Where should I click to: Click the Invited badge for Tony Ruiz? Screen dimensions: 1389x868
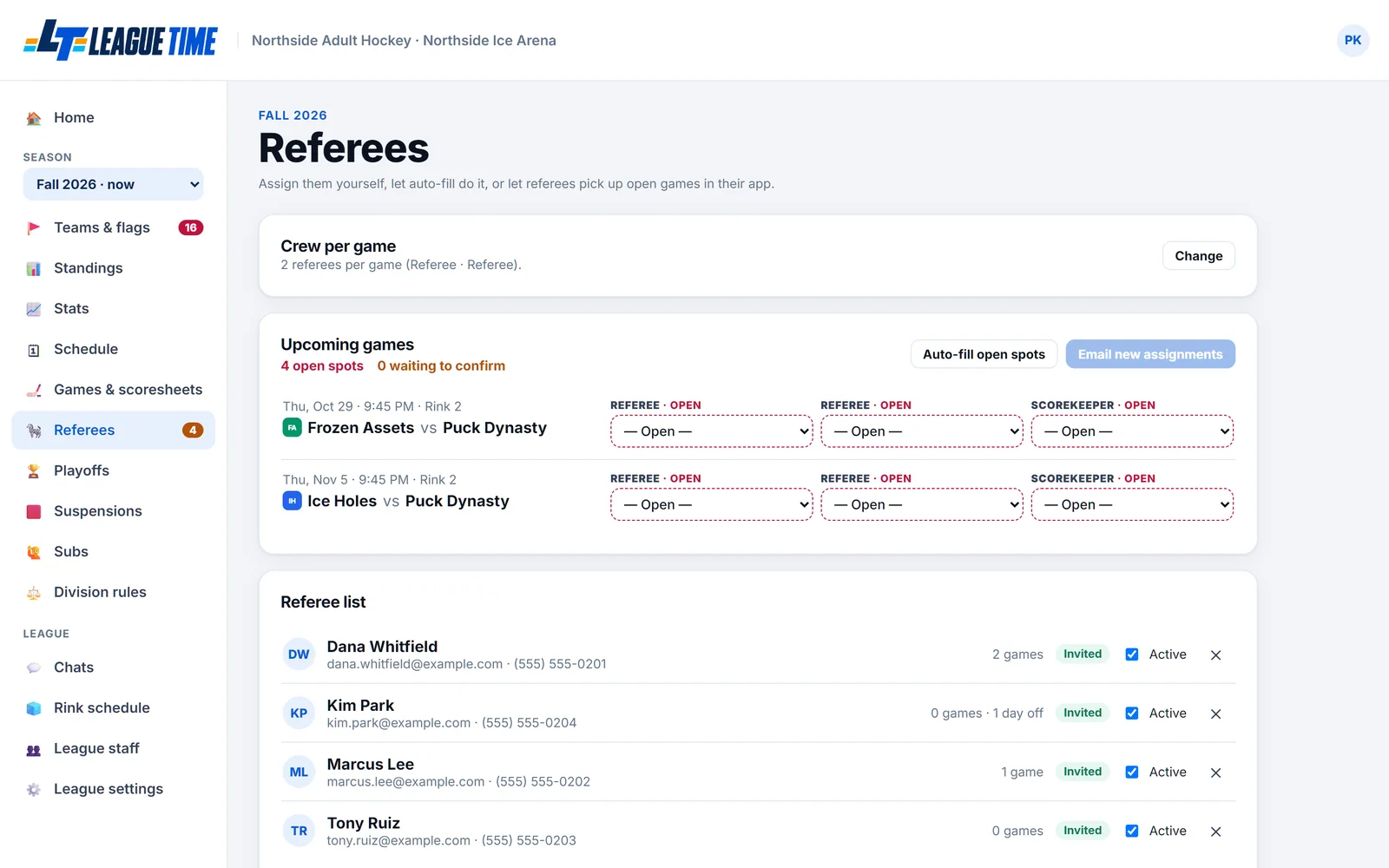coord(1083,831)
